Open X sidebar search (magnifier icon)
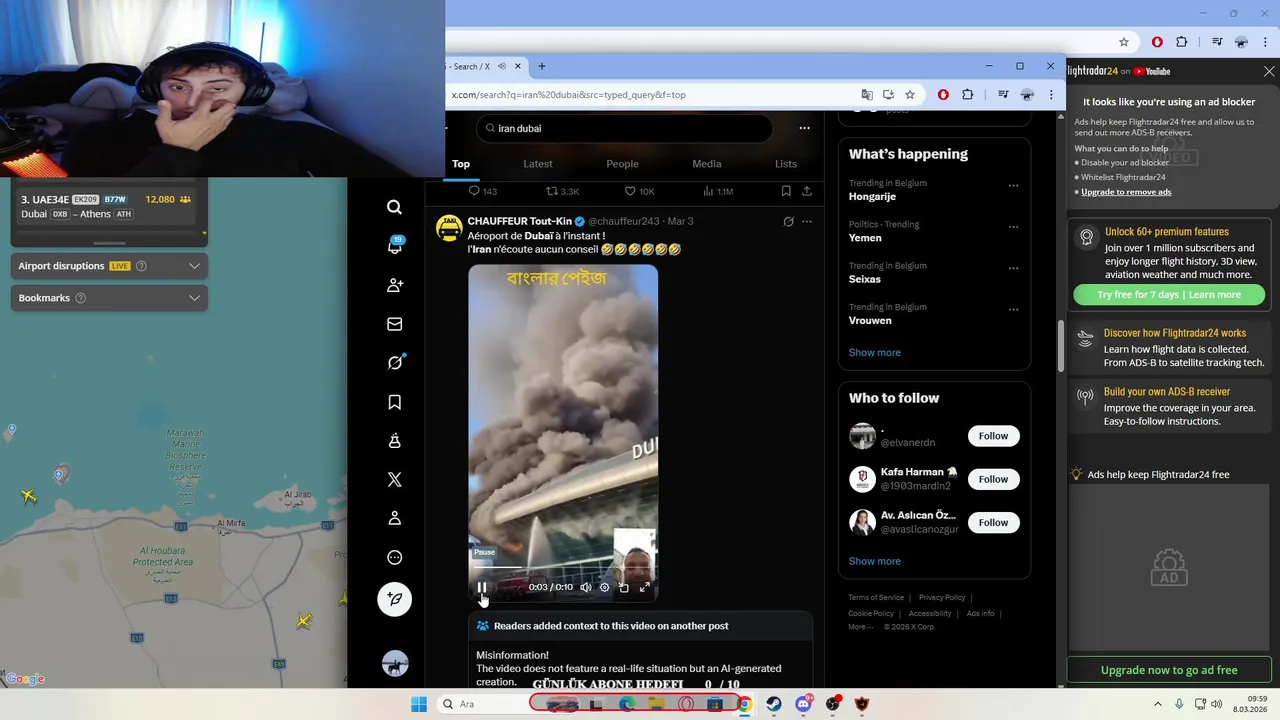The image size is (1280, 720). (394, 207)
